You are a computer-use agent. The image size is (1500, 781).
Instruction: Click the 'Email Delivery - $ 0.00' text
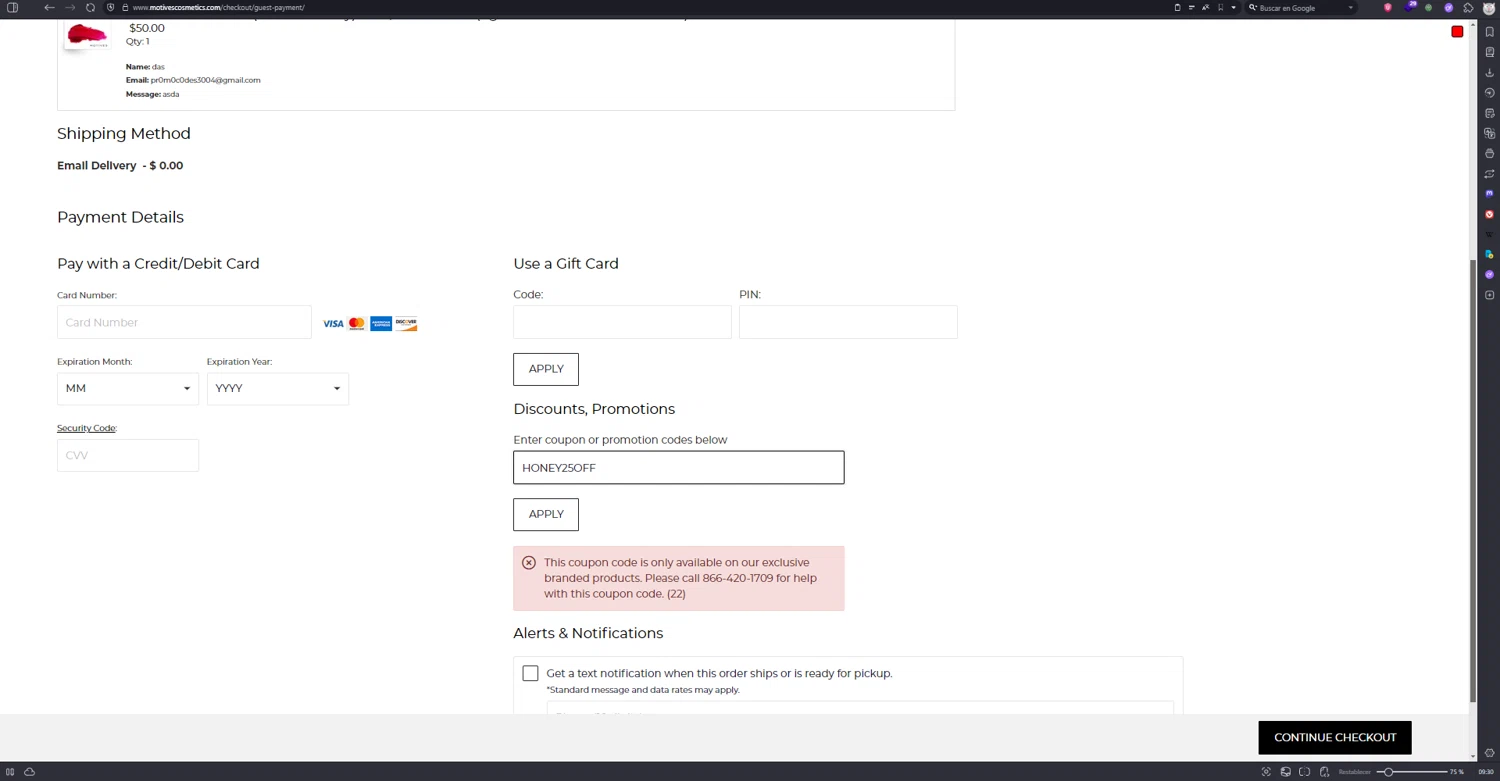pos(120,166)
